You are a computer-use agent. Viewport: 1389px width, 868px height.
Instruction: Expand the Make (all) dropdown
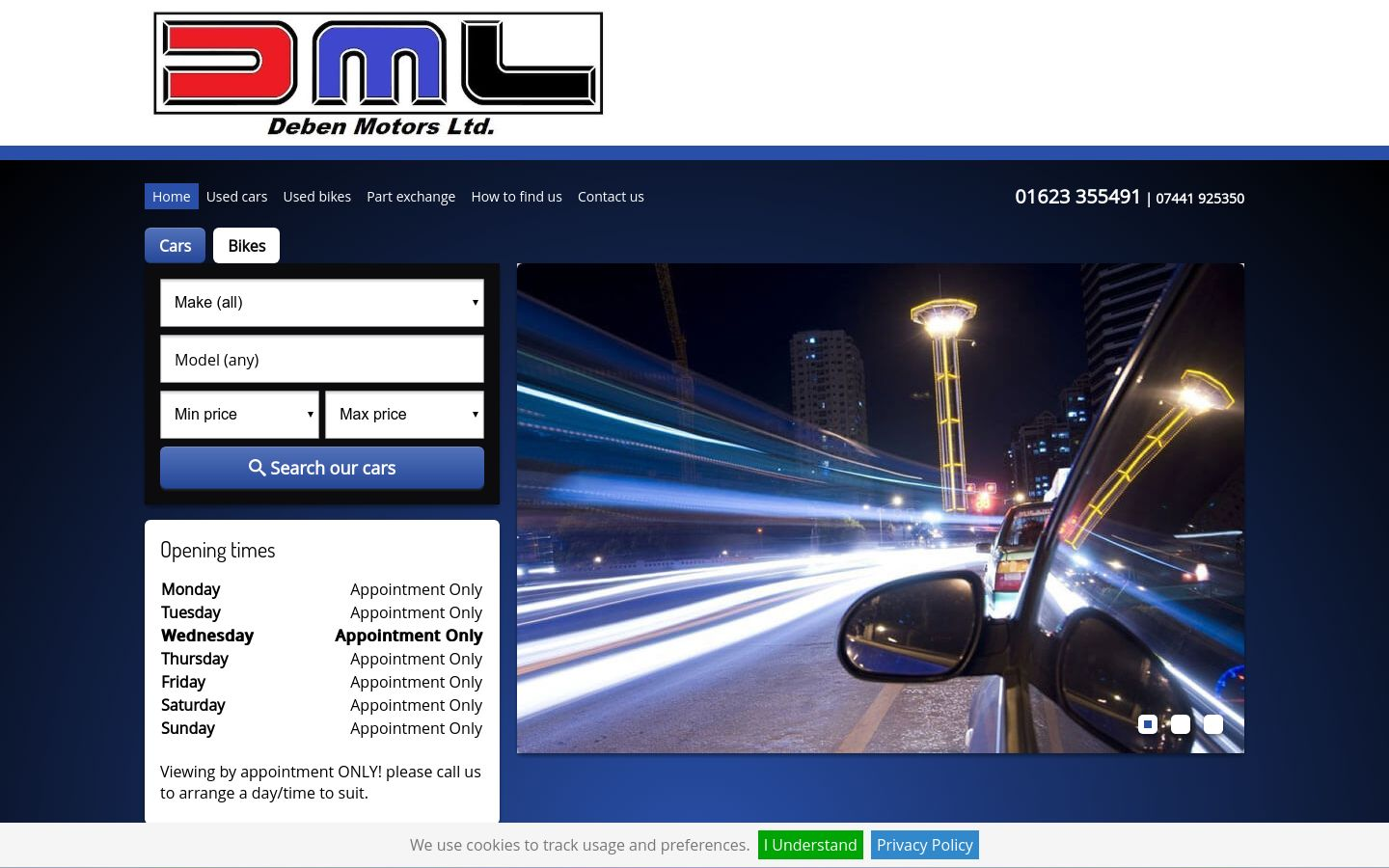click(322, 303)
